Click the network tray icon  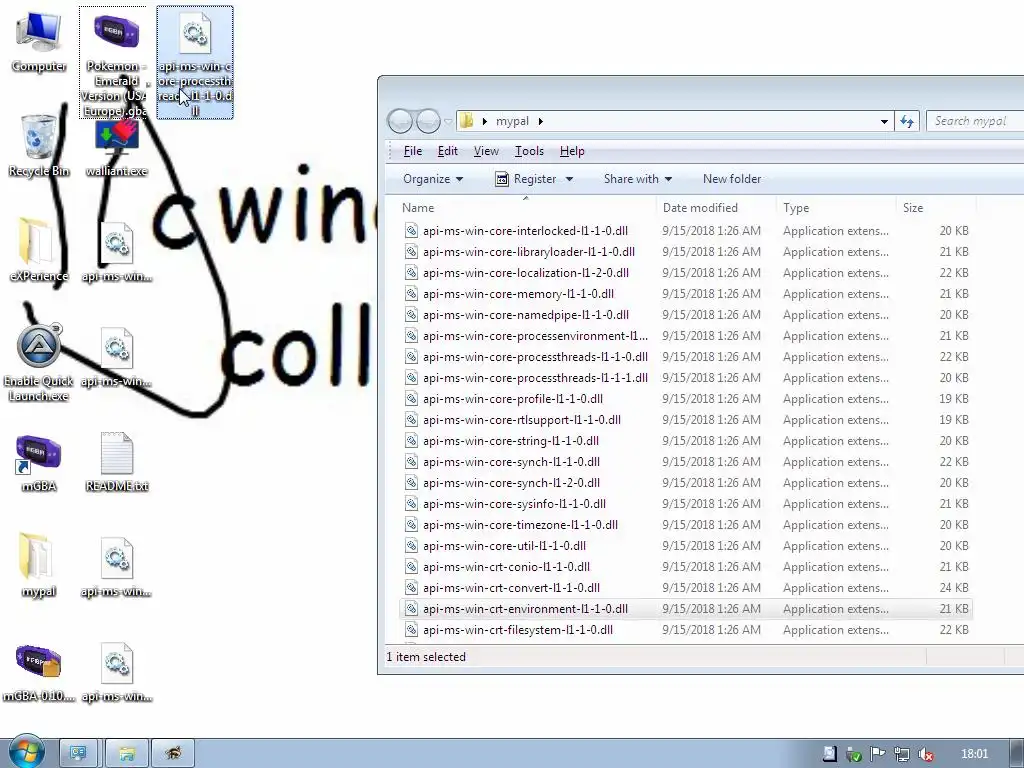(x=901, y=754)
